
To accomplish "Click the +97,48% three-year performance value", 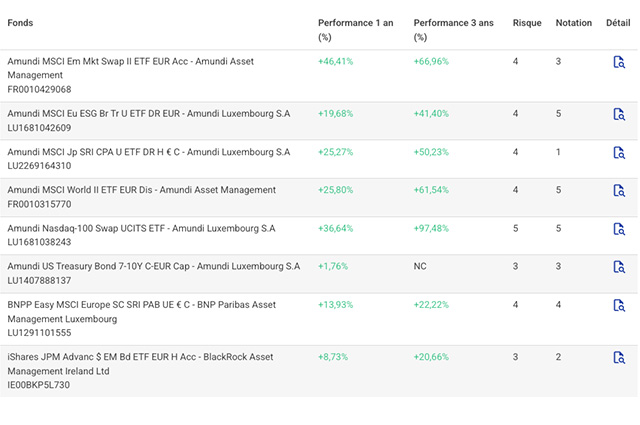I will (431, 228).
